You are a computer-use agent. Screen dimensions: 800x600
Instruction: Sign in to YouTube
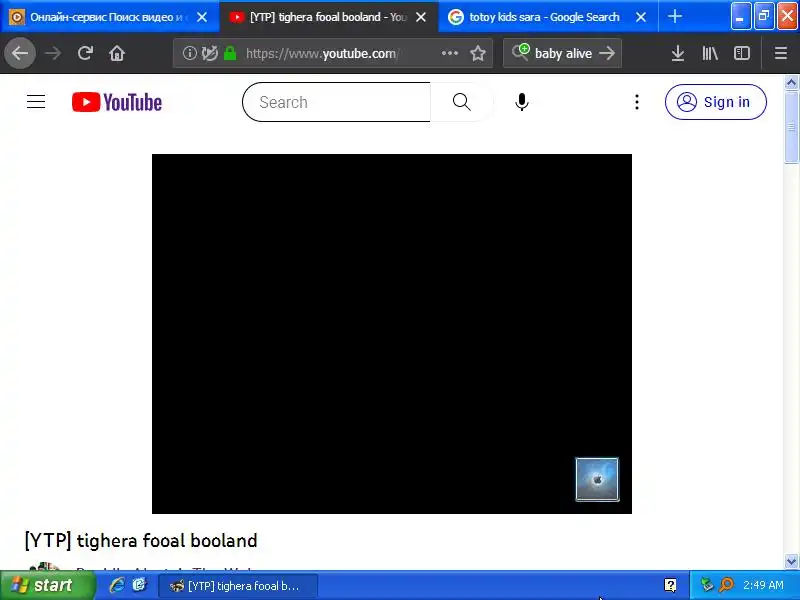click(x=715, y=102)
